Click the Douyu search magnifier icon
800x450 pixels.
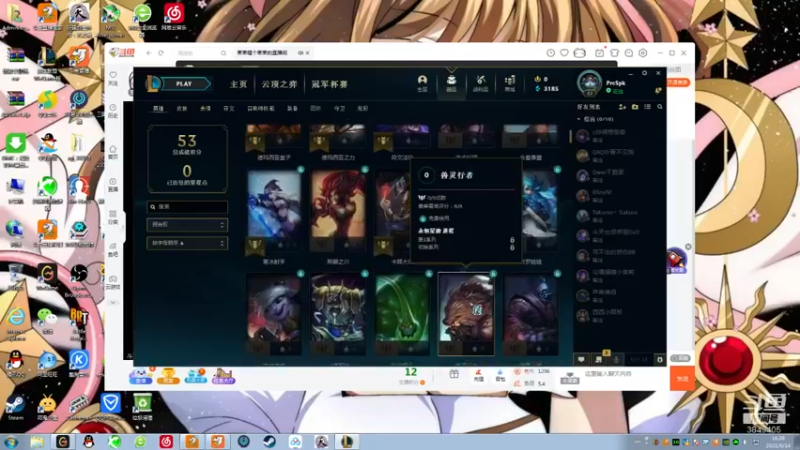[223, 53]
